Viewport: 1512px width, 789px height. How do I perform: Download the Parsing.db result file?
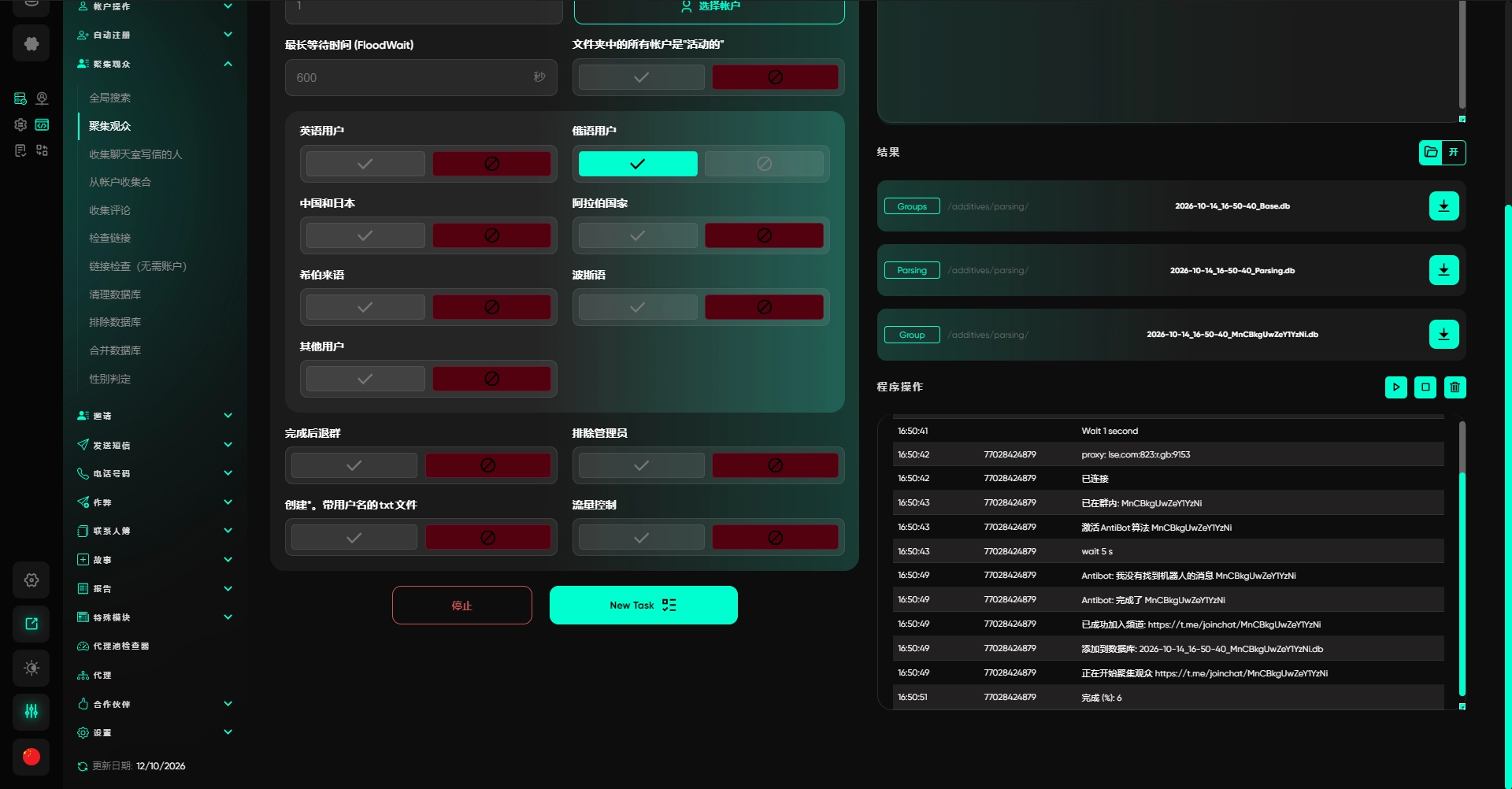click(x=1443, y=270)
